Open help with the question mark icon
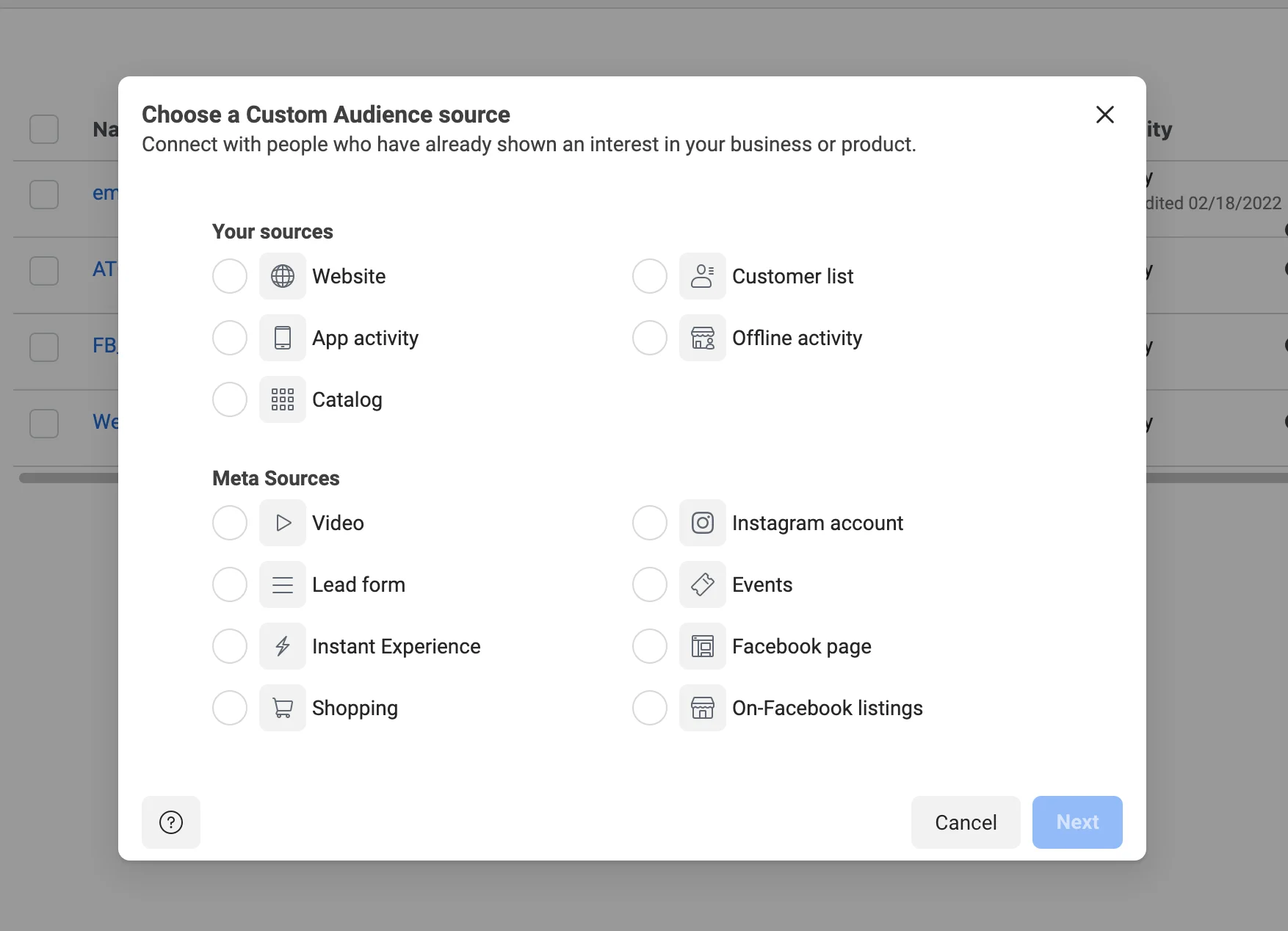This screenshot has height=931, width=1288. point(171,822)
